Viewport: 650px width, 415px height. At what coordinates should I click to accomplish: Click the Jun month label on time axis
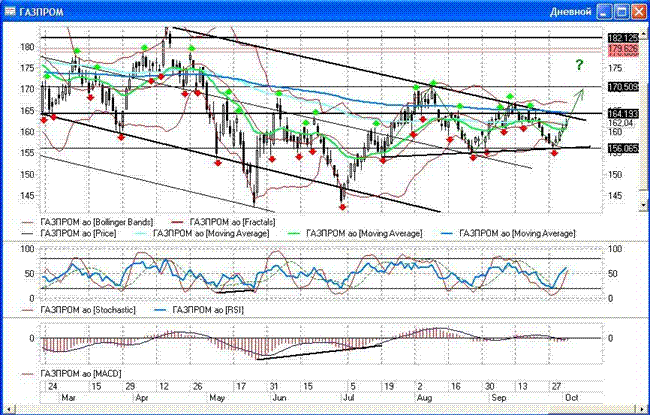click(x=280, y=398)
